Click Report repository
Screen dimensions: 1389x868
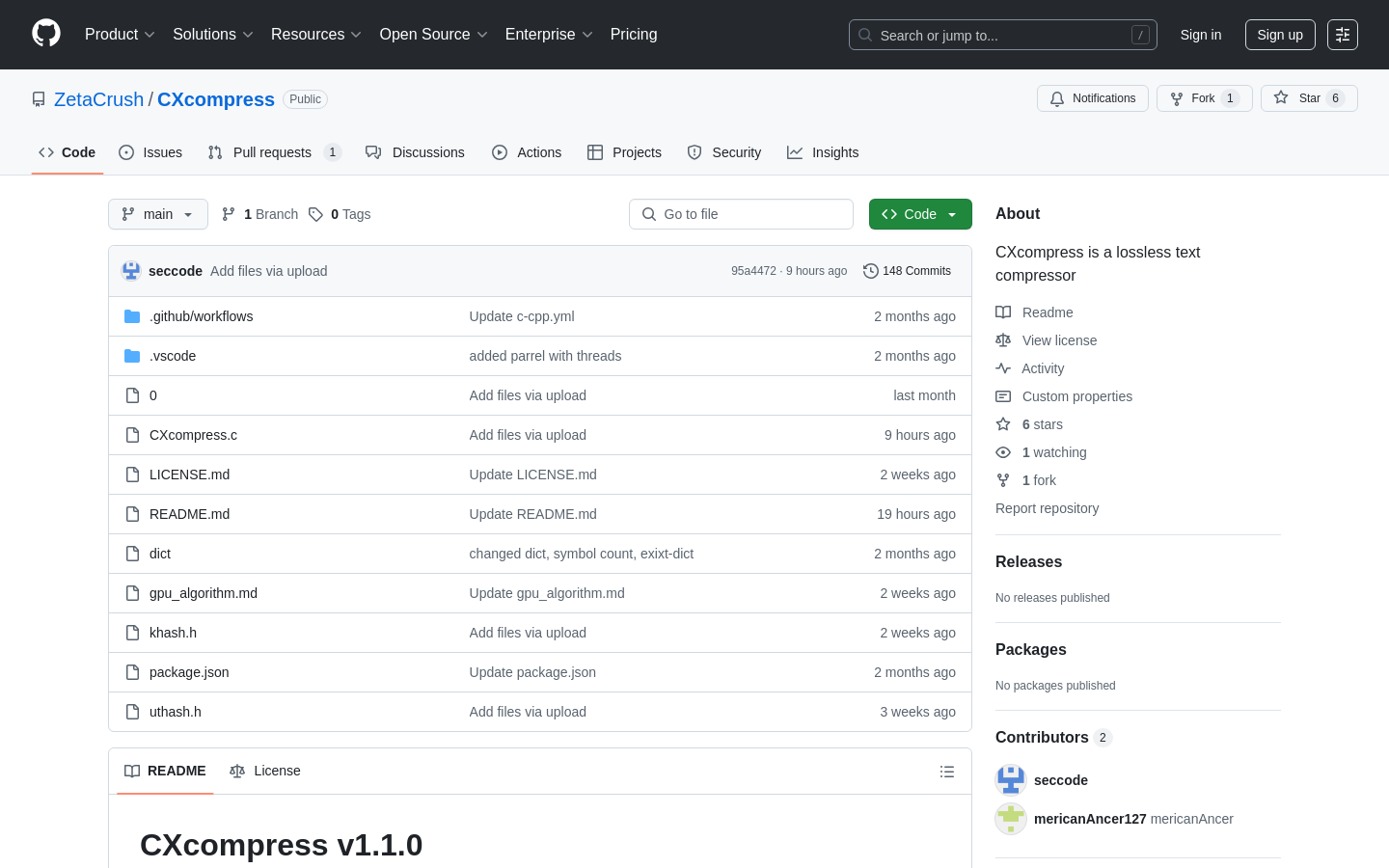coord(1047,508)
